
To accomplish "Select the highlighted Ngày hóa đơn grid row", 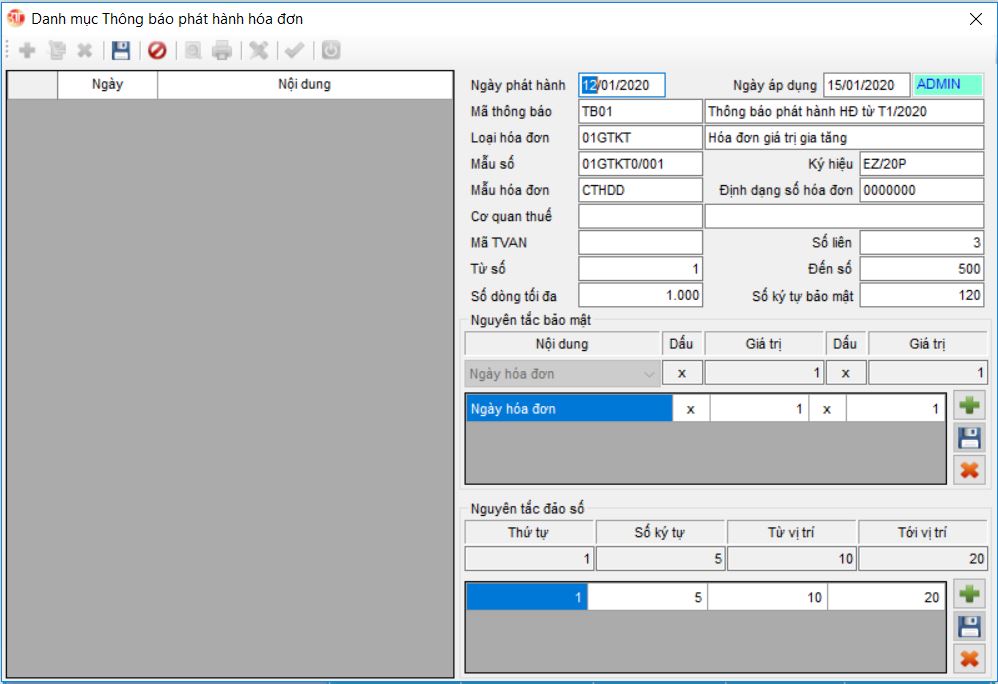I will tap(569, 408).
